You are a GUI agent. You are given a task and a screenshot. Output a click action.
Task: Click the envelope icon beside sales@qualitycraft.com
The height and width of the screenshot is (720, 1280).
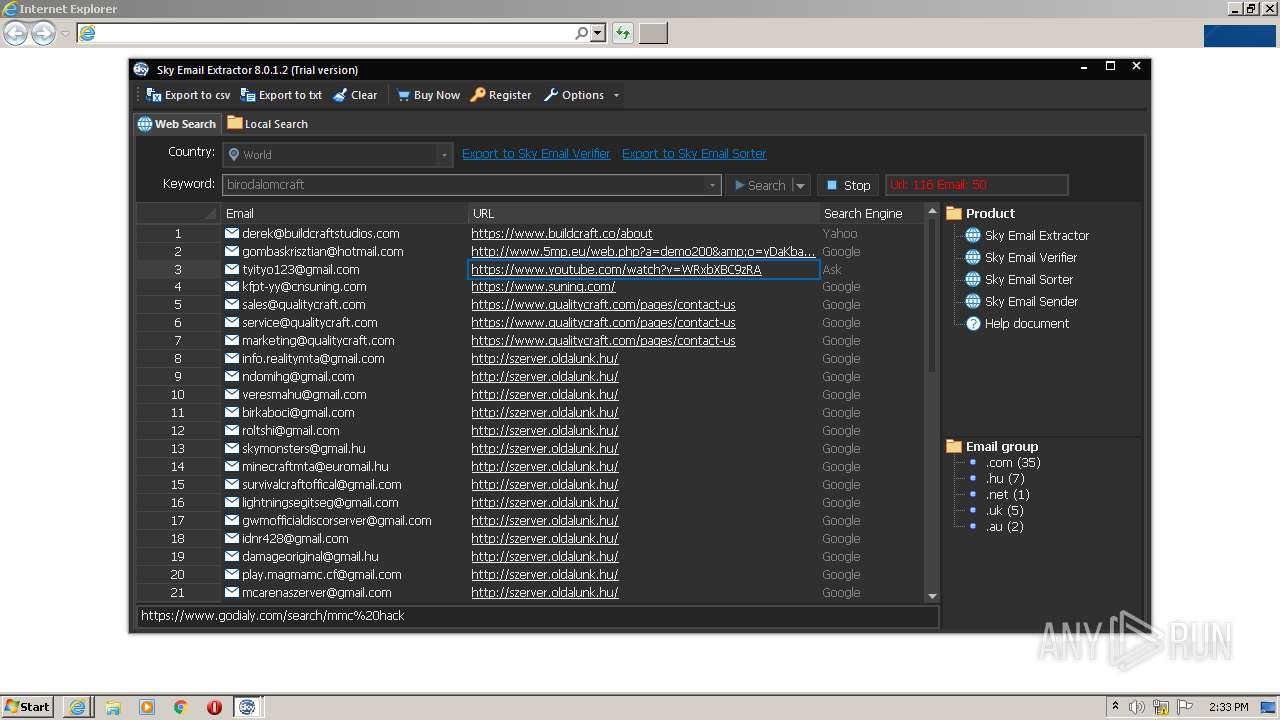coord(232,304)
